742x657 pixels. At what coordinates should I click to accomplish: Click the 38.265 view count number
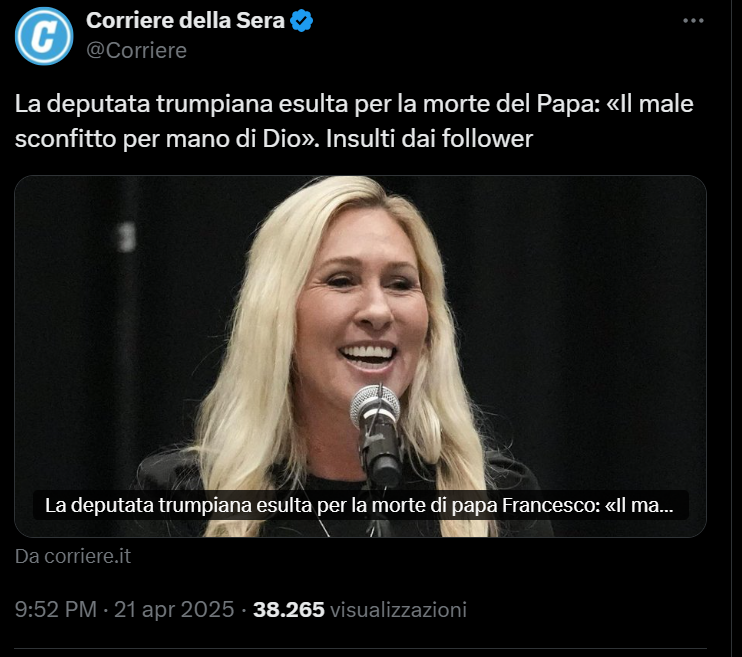coord(289,609)
